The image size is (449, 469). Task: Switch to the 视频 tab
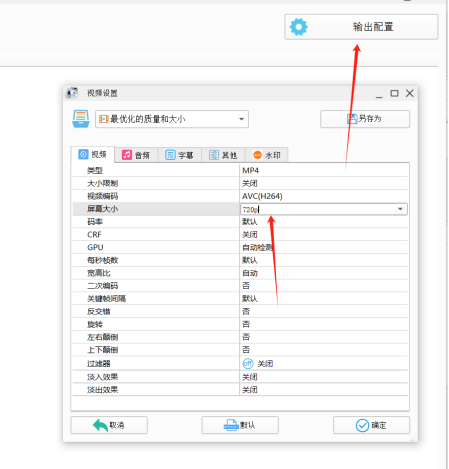point(93,154)
